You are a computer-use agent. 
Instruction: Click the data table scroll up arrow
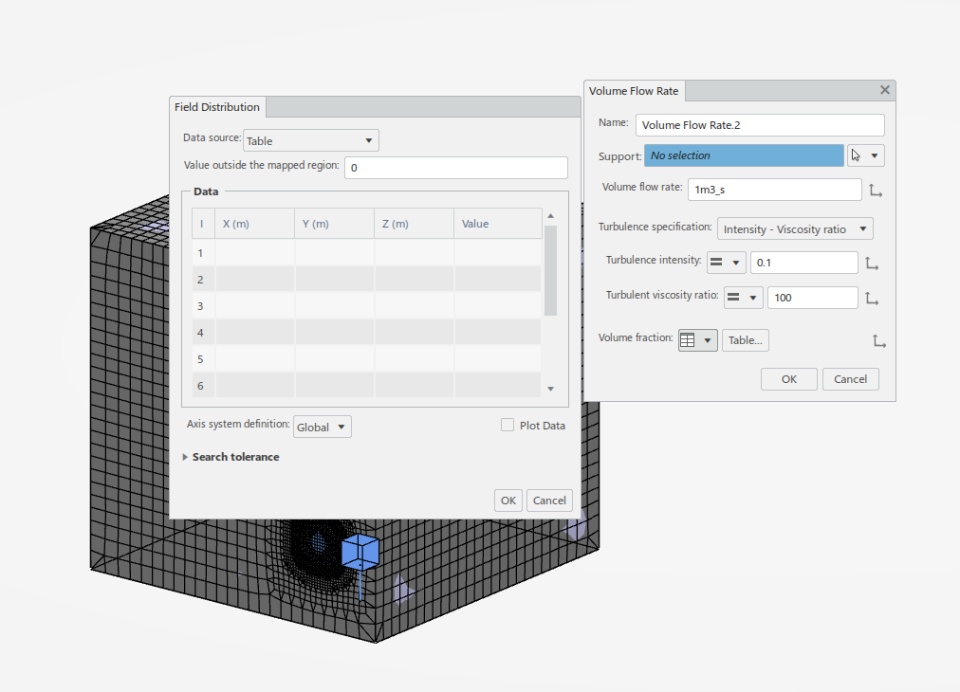pyautogui.click(x=550, y=216)
